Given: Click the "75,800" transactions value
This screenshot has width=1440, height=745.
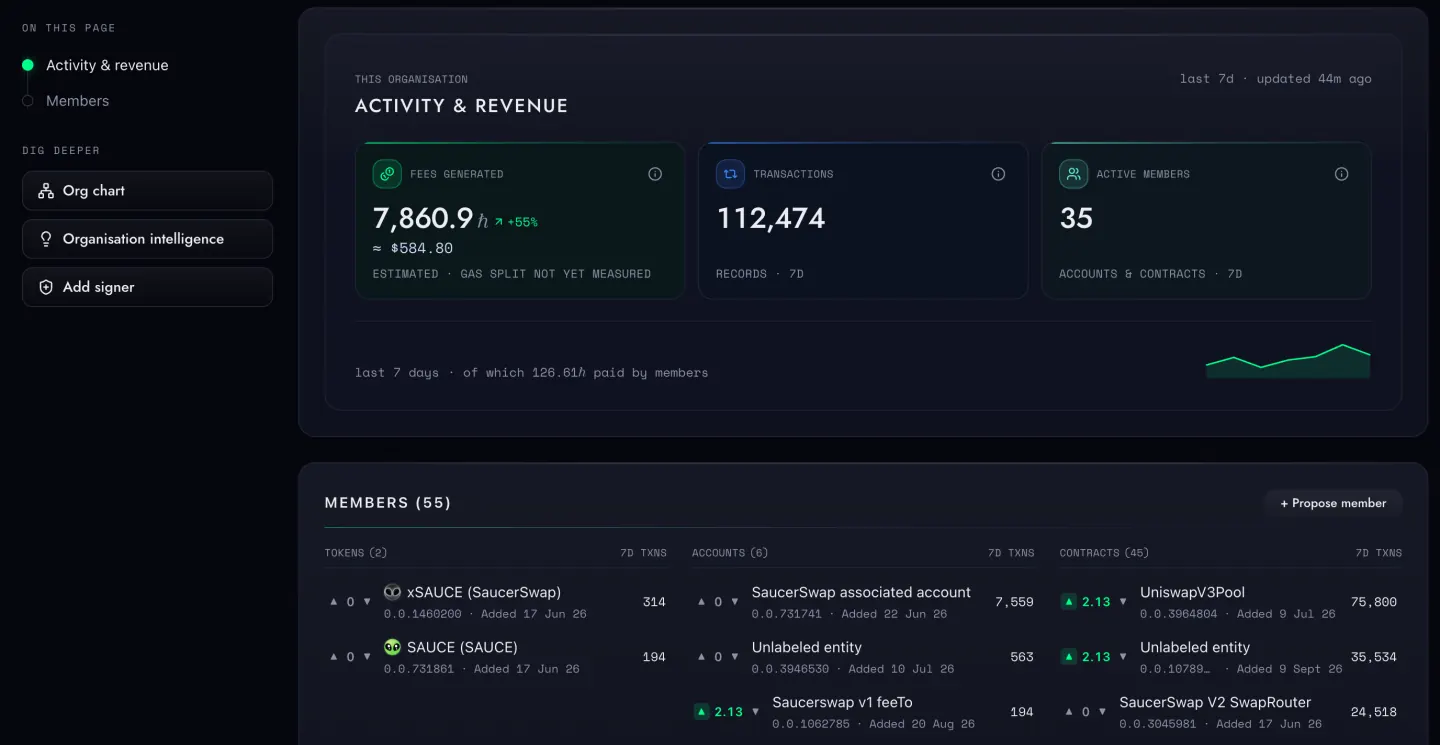Looking at the screenshot, I should [x=1373, y=602].
